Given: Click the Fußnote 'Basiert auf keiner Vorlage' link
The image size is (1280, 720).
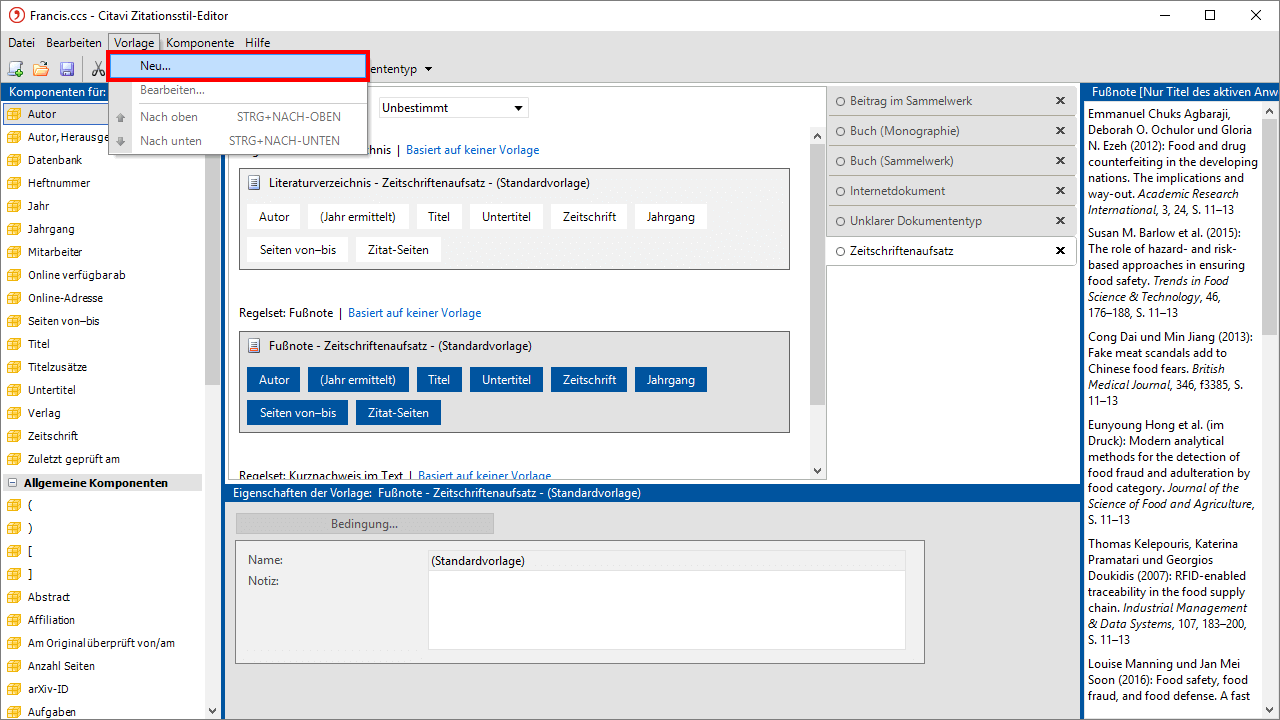Looking at the screenshot, I should 414,313.
